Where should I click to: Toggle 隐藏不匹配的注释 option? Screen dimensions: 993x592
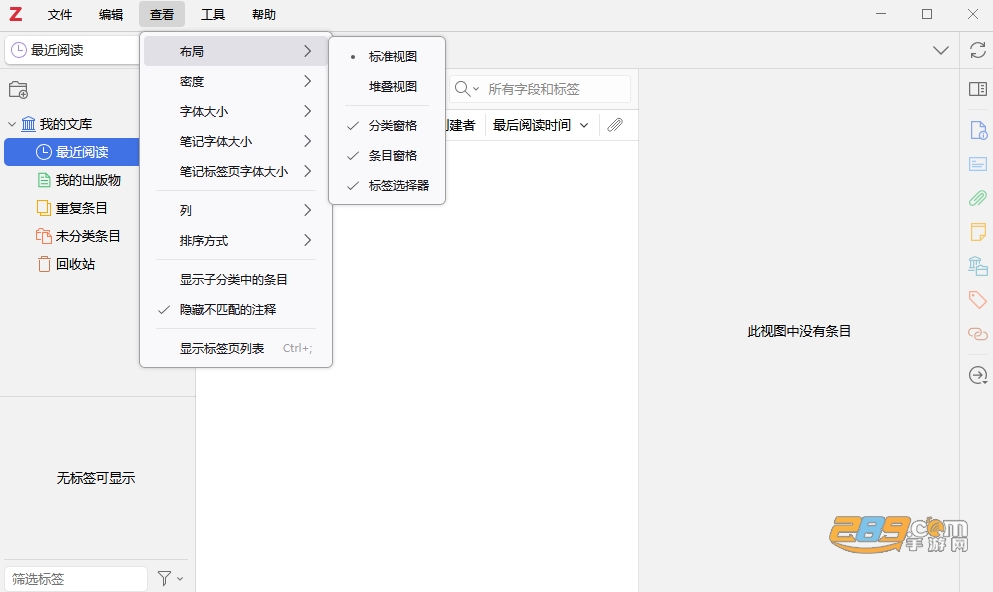click(236, 310)
